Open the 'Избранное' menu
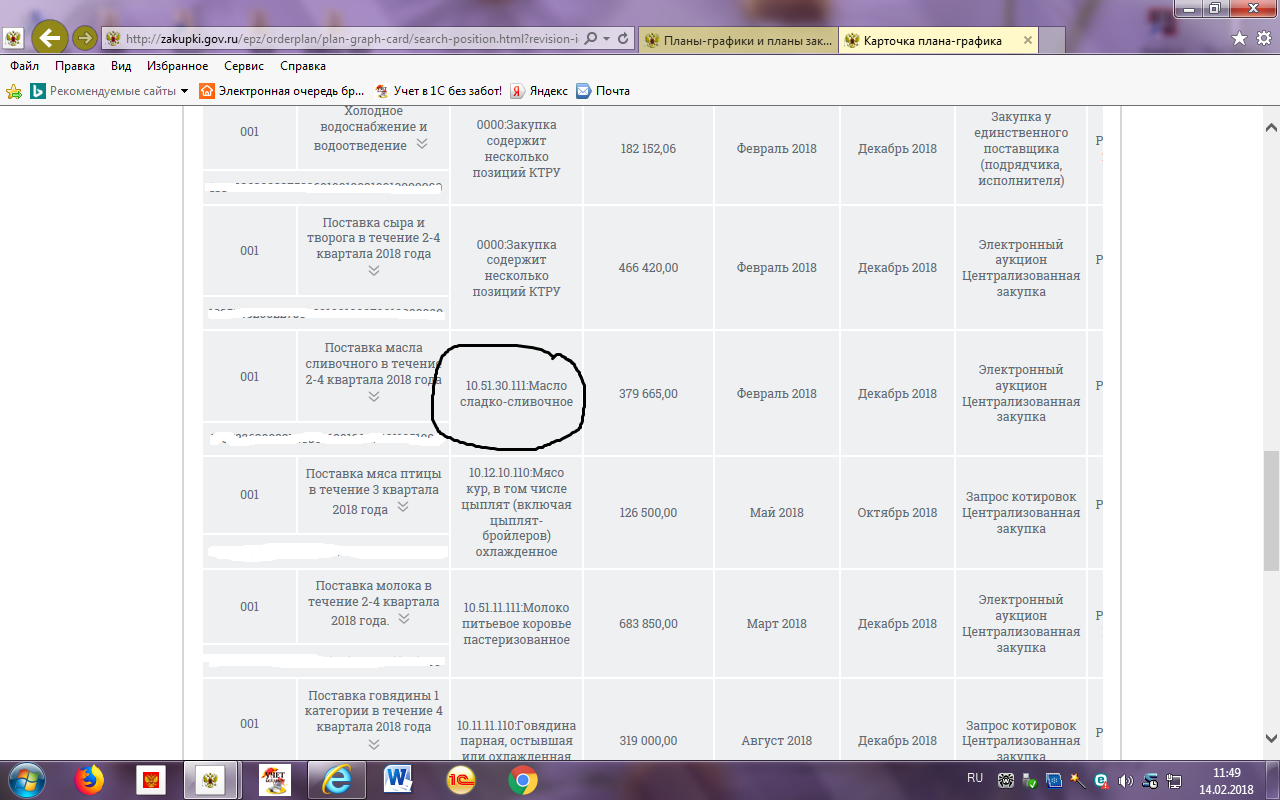 177,66
